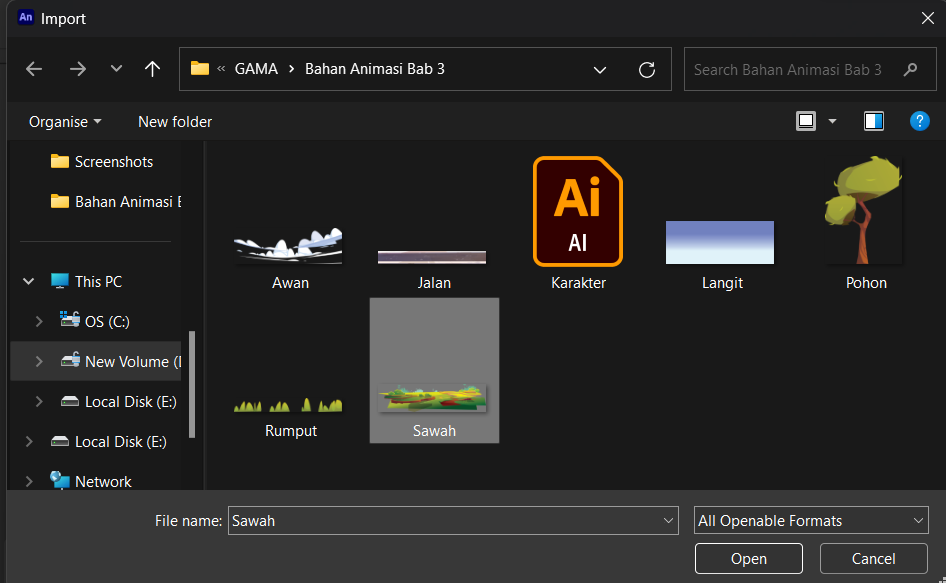Click the search magnifier icon

tap(910, 69)
